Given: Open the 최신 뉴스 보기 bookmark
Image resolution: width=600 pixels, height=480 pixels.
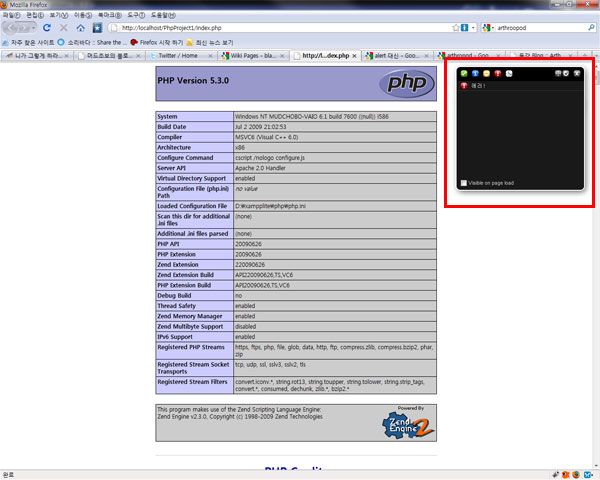Looking at the screenshot, I should [x=209, y=42].
